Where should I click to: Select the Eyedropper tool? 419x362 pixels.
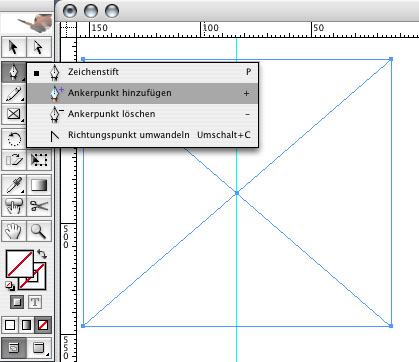pyautogui.click(x=14, y=185)
